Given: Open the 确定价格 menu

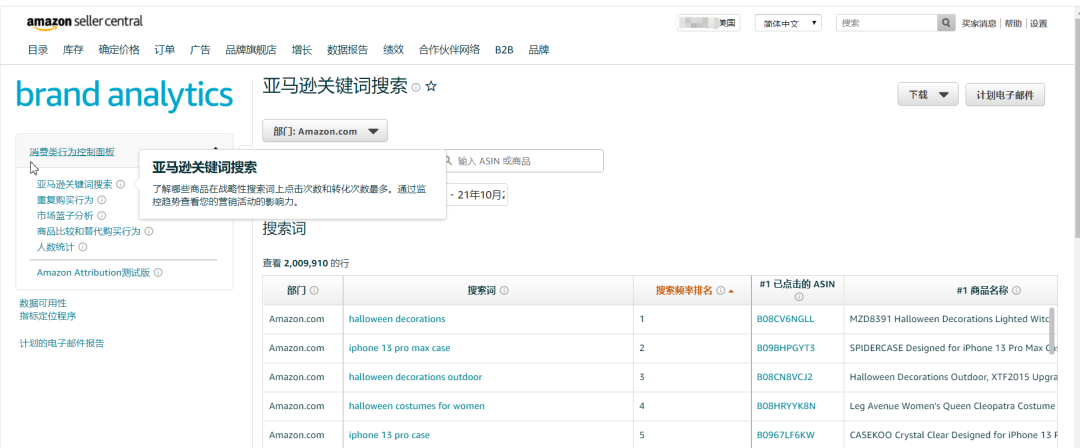Looking at the screenshot, I should pos(118,50).
